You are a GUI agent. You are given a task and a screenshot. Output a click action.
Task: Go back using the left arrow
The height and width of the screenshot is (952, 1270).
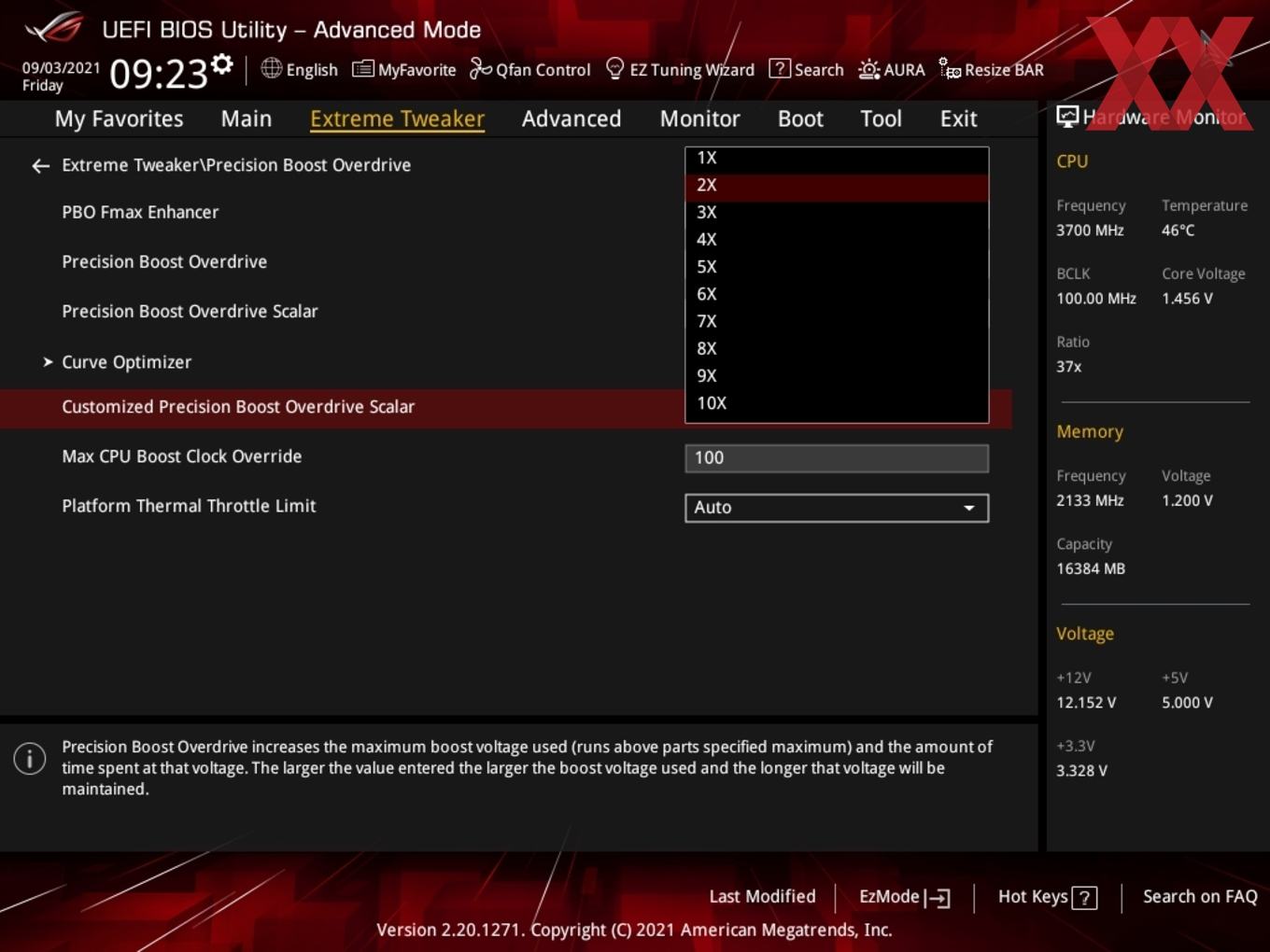pos(40,166)
